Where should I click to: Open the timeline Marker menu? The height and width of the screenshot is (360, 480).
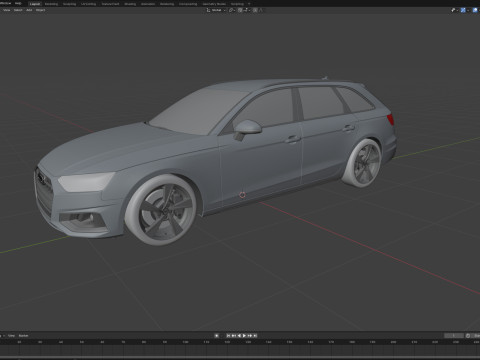(x=23, y=336)
